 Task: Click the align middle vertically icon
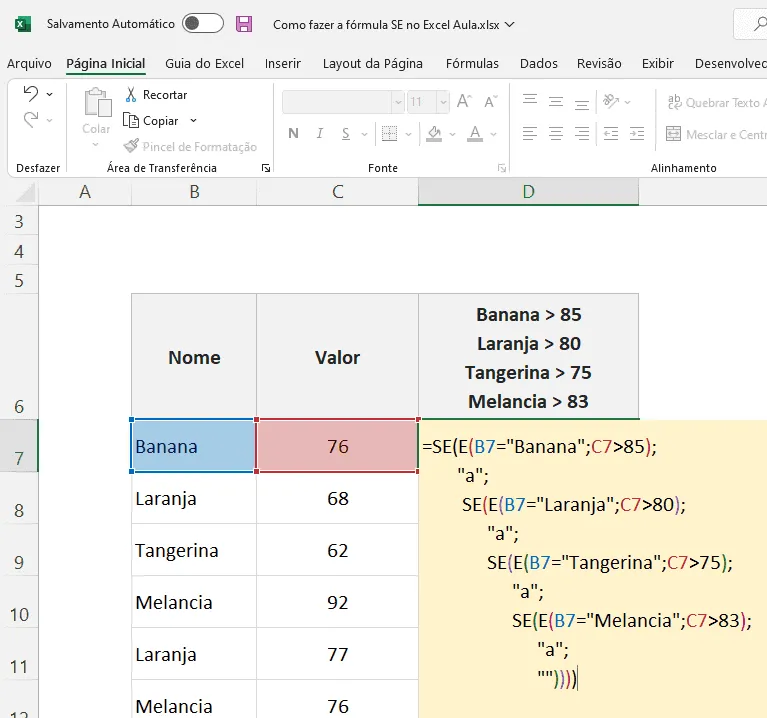coord(556,102)
